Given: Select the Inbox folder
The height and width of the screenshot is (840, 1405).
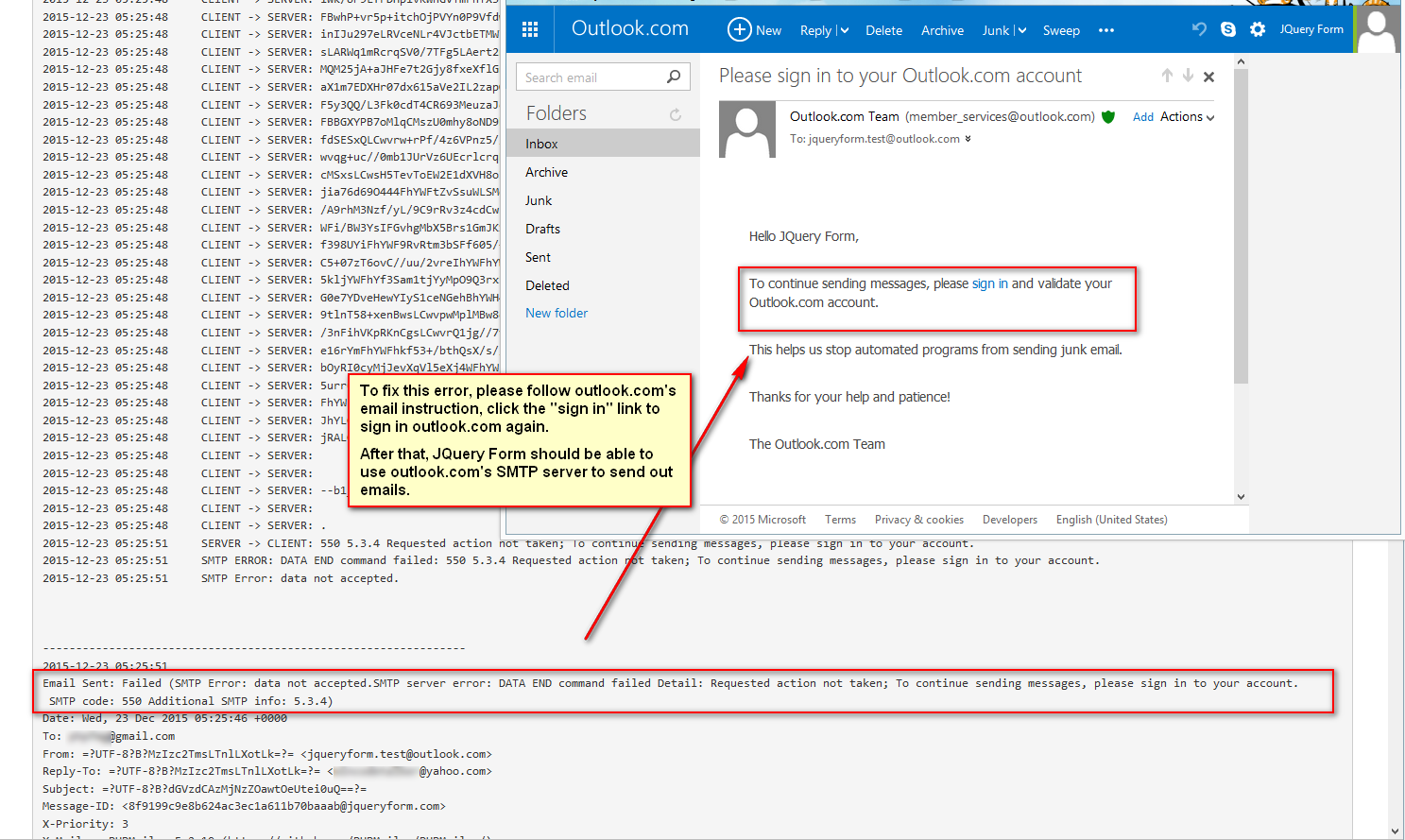Looking at the screenshot, I should [603, 144].
